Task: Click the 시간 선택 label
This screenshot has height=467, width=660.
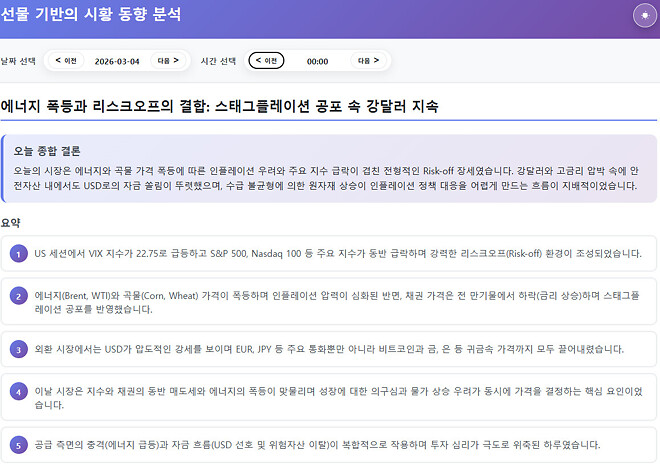Action: click(218, 61)
